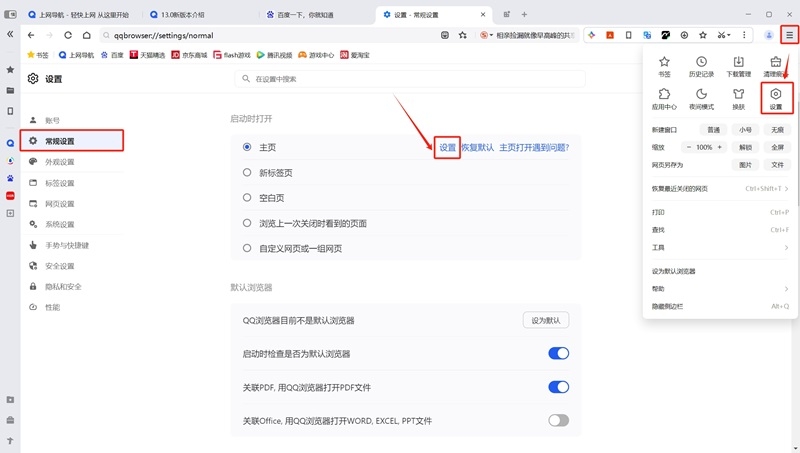Click 恢复默认 link
Screen dimensions: 800x453
coord(478,147)
